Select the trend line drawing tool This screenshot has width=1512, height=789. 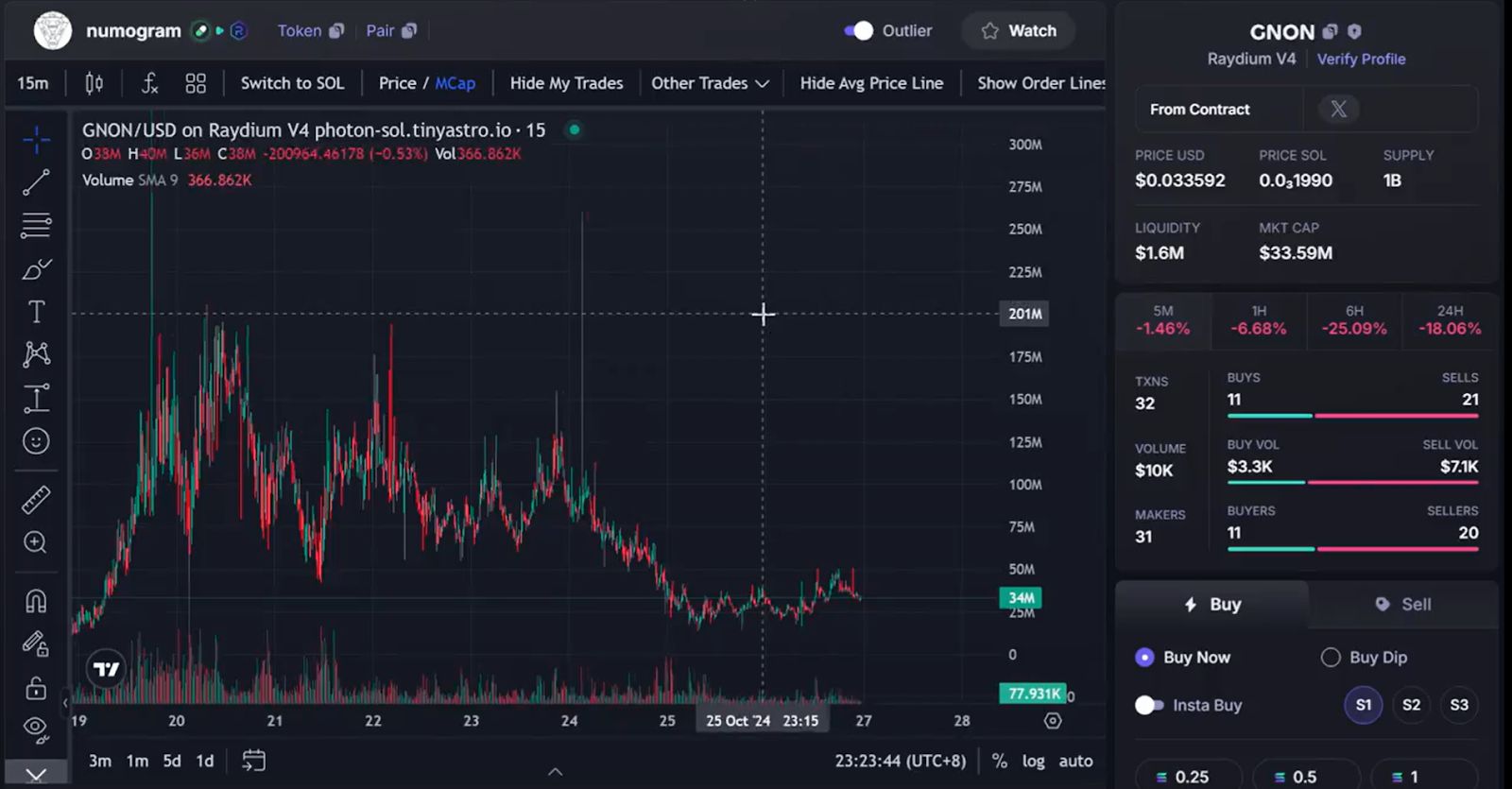(x=36, y=182)
